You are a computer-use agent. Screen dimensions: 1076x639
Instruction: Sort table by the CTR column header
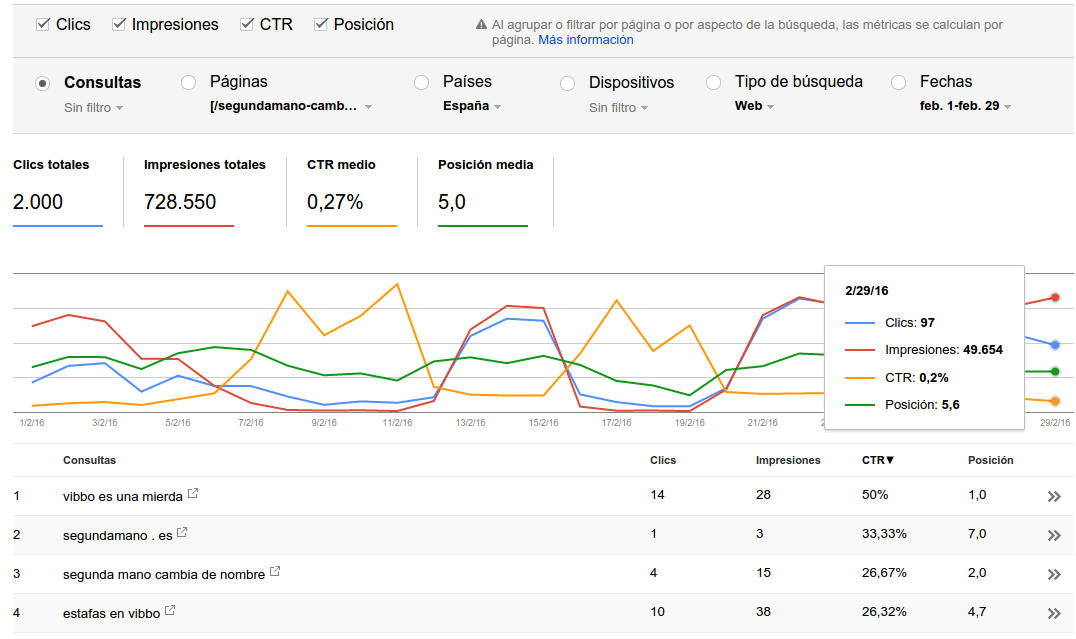878,460
